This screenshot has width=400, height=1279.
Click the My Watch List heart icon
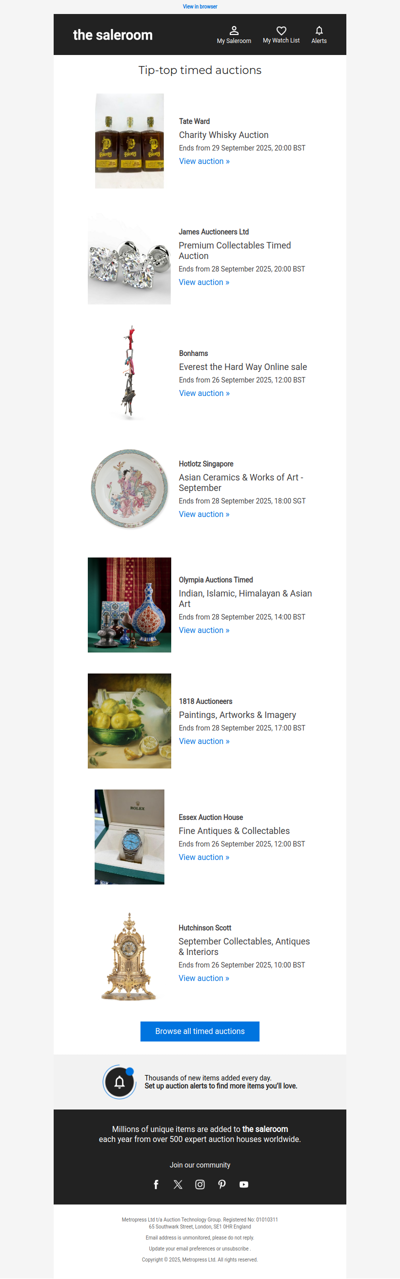pos(281,31)
